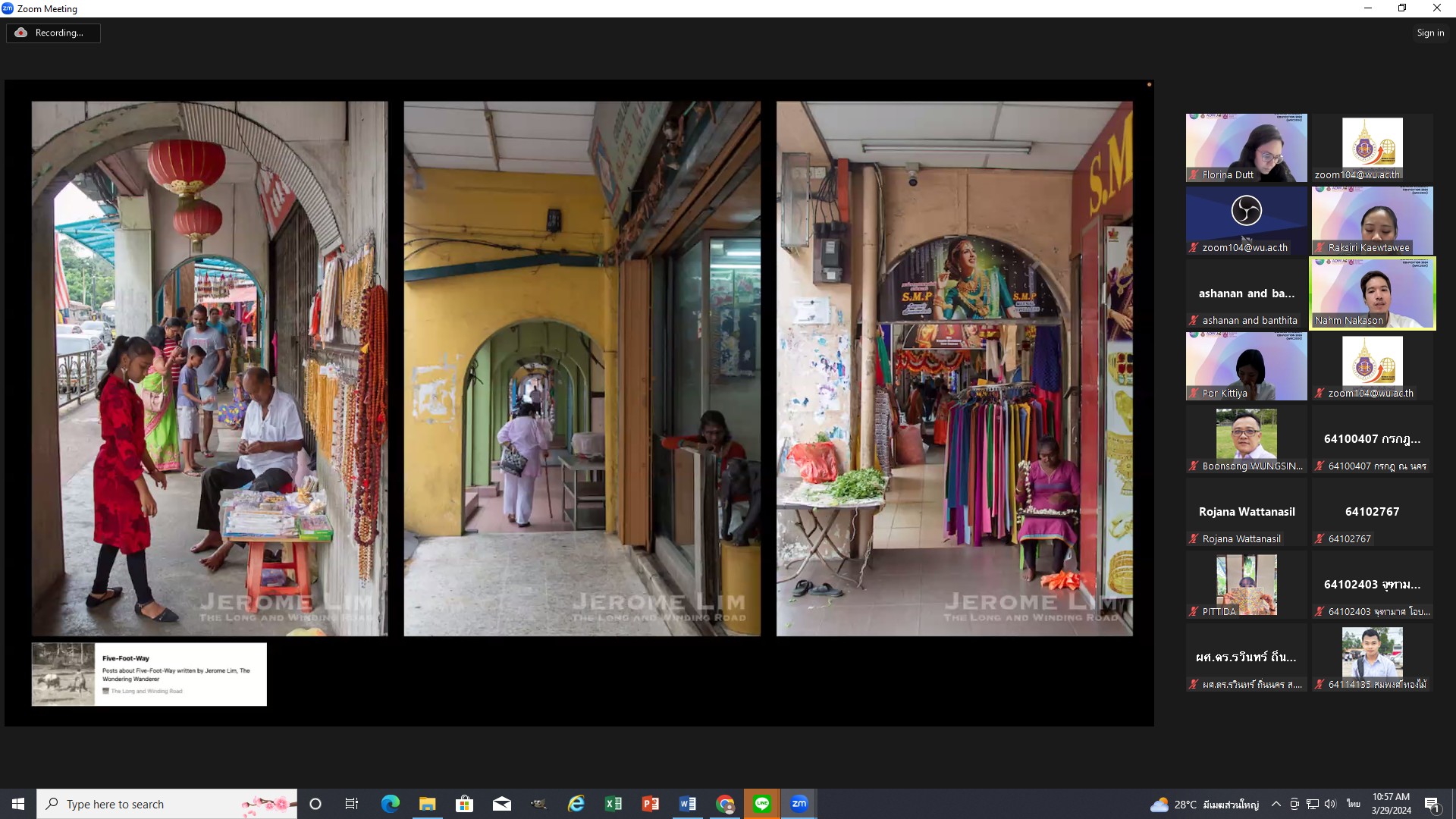Click the Zoom taskbar icon
The height and width of the screenshot is (819, 1456).
pyautogui.click(x=799, y=804)
